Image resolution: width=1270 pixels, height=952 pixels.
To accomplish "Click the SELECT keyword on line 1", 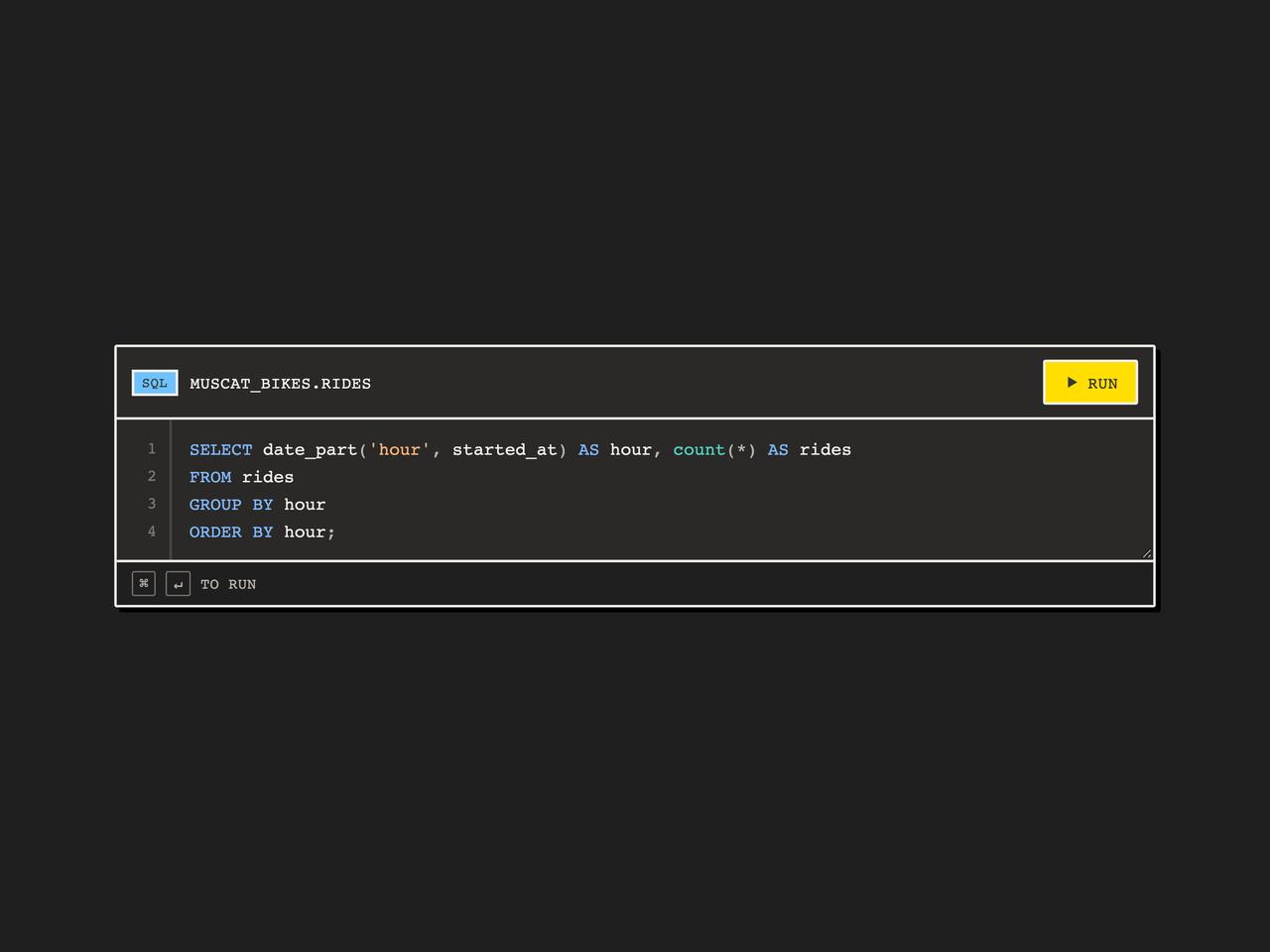I will click(220, 450).
